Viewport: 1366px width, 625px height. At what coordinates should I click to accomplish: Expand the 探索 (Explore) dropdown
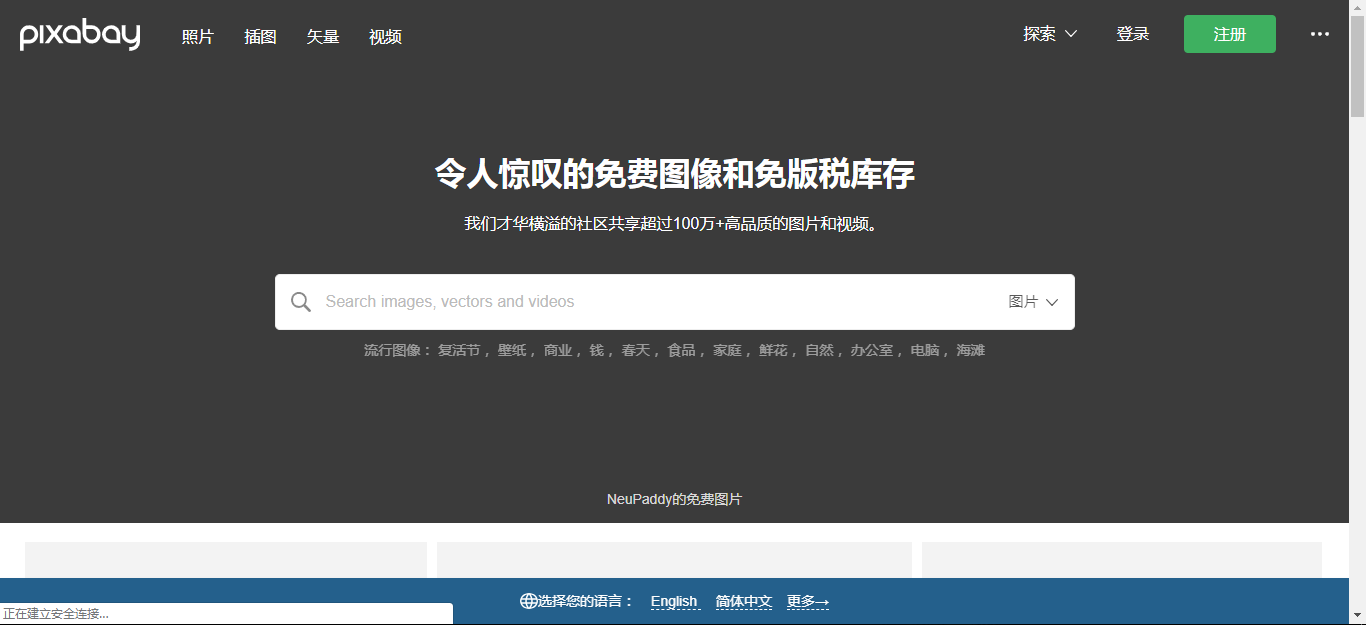(x=1050, y=34)
